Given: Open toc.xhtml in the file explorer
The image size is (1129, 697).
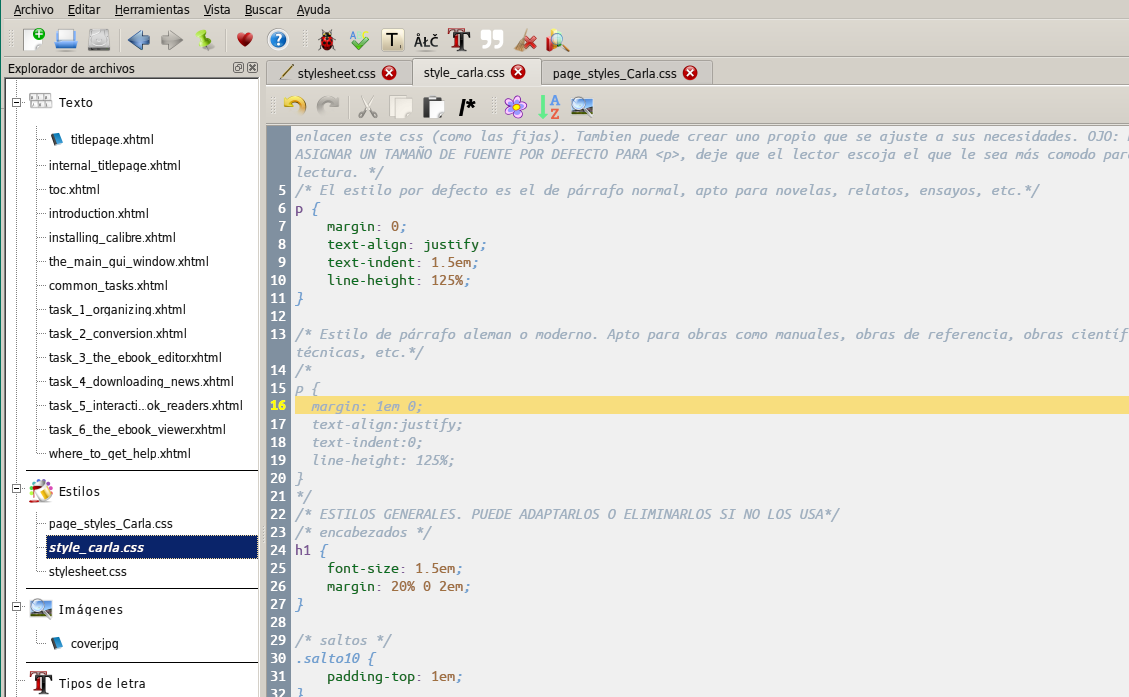Looking at the screenshot, I should pos(74,189).
